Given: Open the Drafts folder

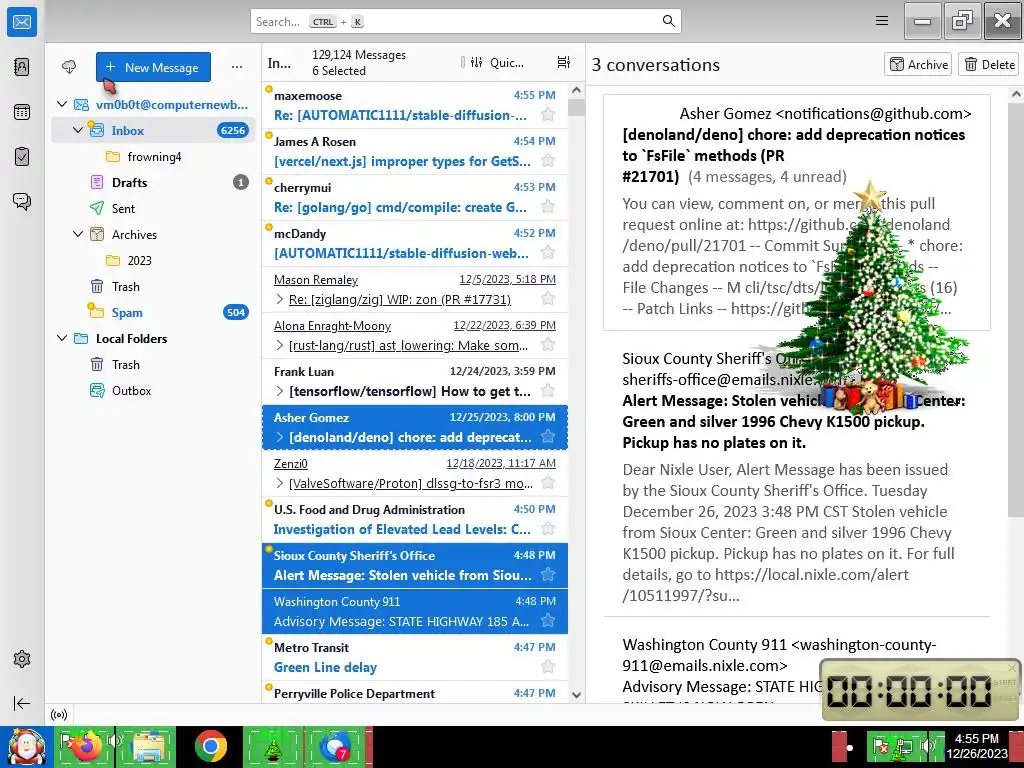Looking at the screenshot, I should pyautogui.click(x=153, y=182).
